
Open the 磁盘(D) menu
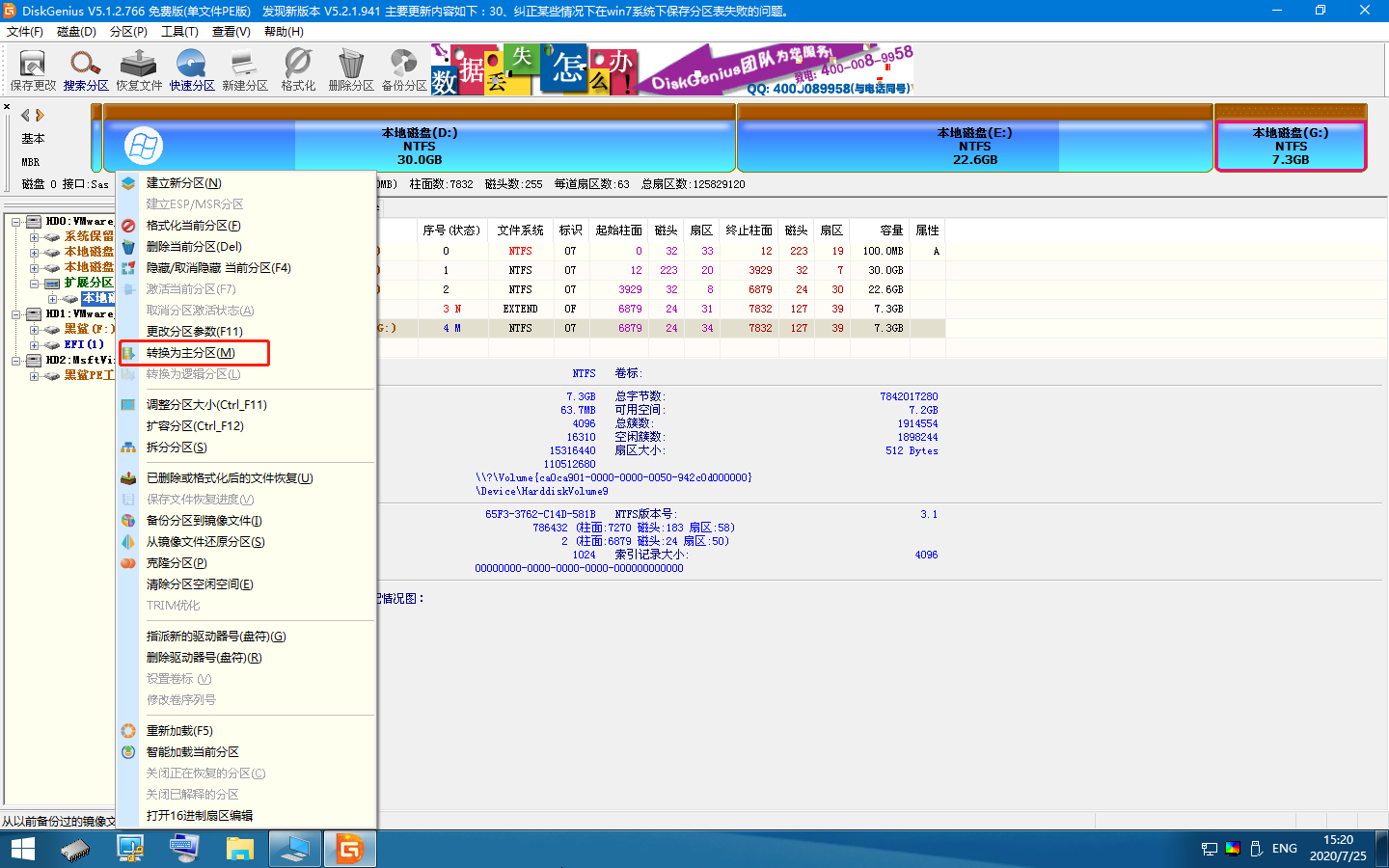pyautogui.click(x=76, y=32)
